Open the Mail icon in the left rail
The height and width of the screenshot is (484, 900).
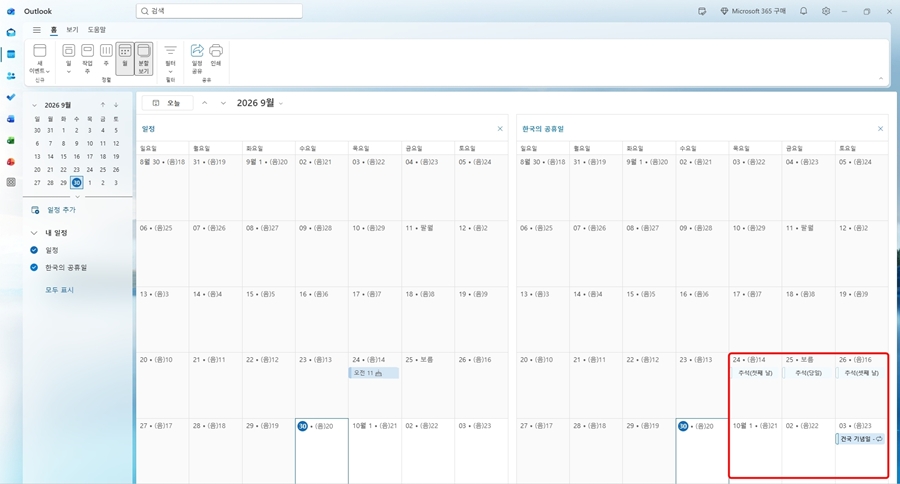tap(11, 33)
